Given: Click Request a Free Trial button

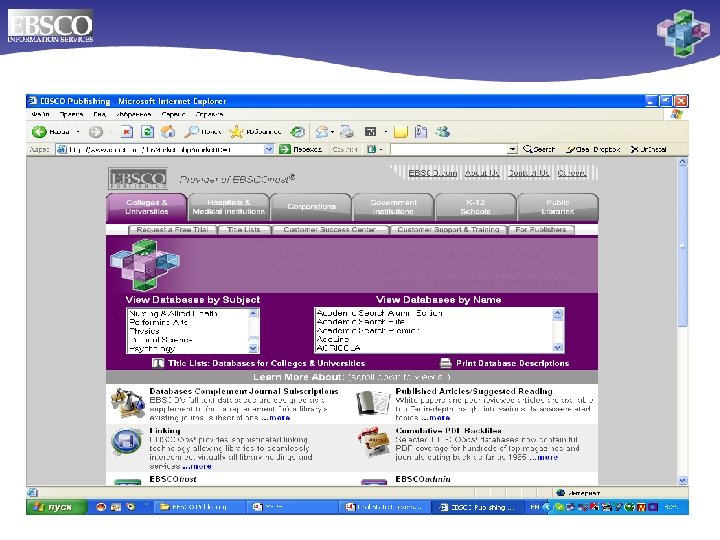Looking at the screenshot, I should click(172, 230).
